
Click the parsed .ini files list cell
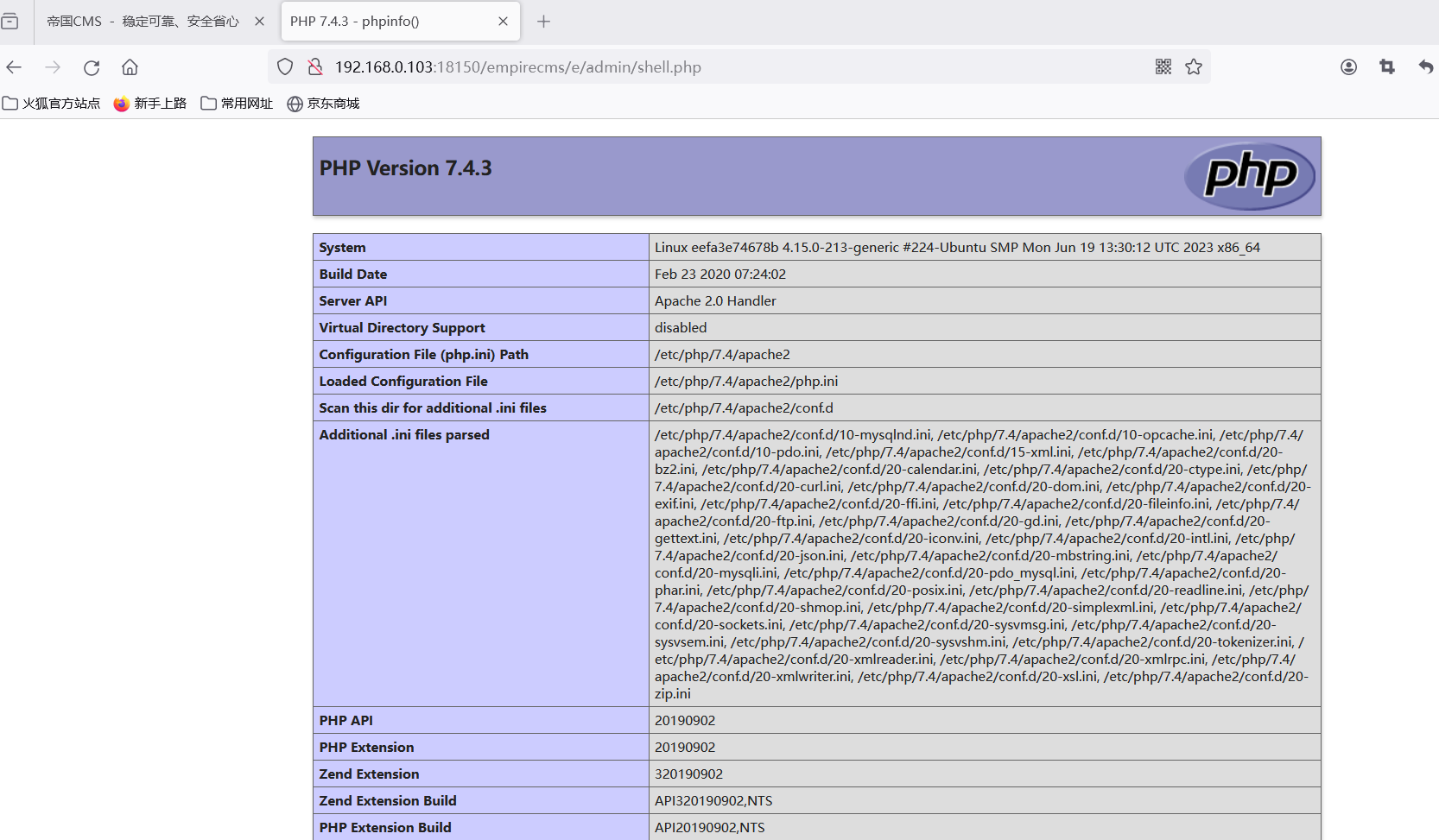pyautogui.click(x=985, y=564)
